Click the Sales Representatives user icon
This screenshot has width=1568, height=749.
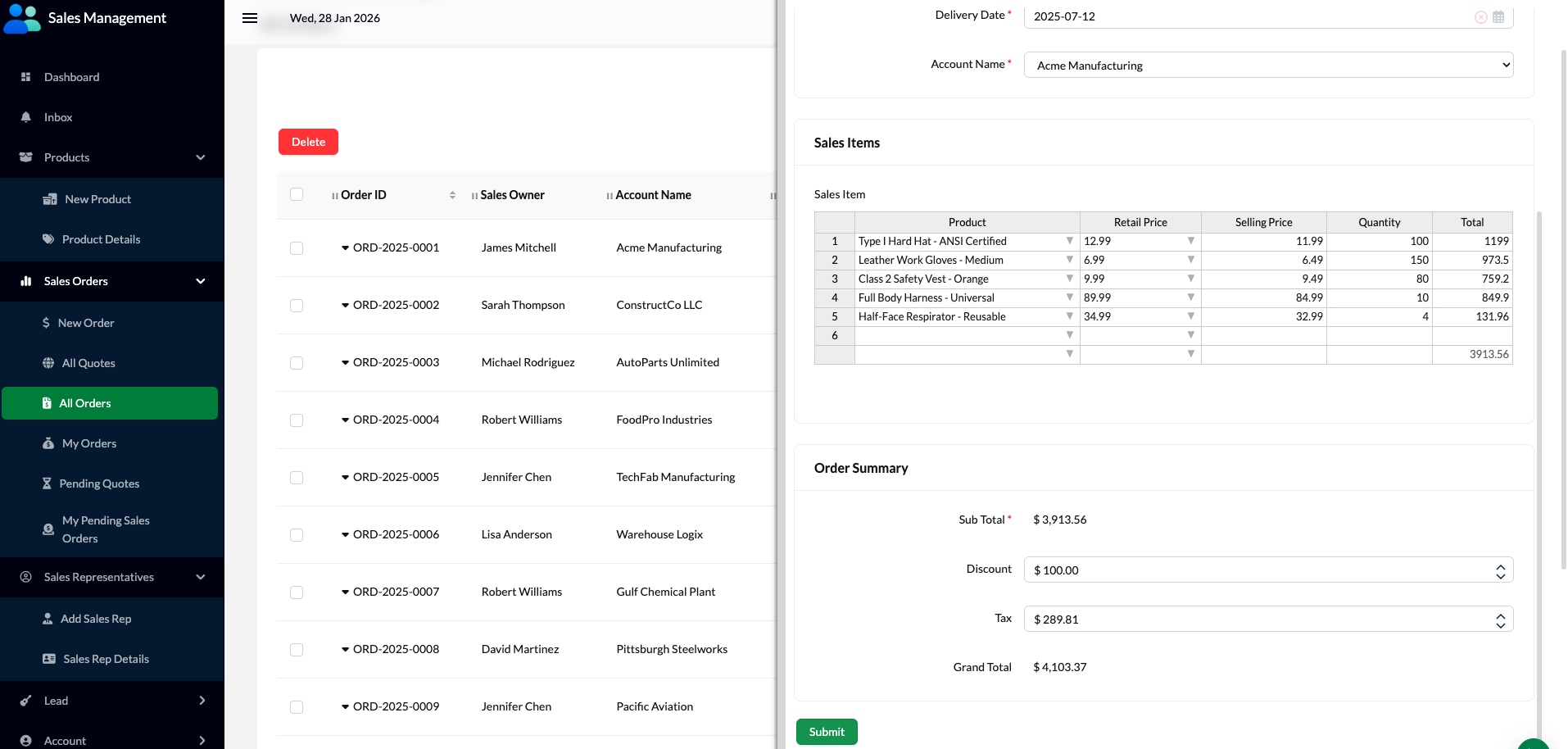[26, 577]
